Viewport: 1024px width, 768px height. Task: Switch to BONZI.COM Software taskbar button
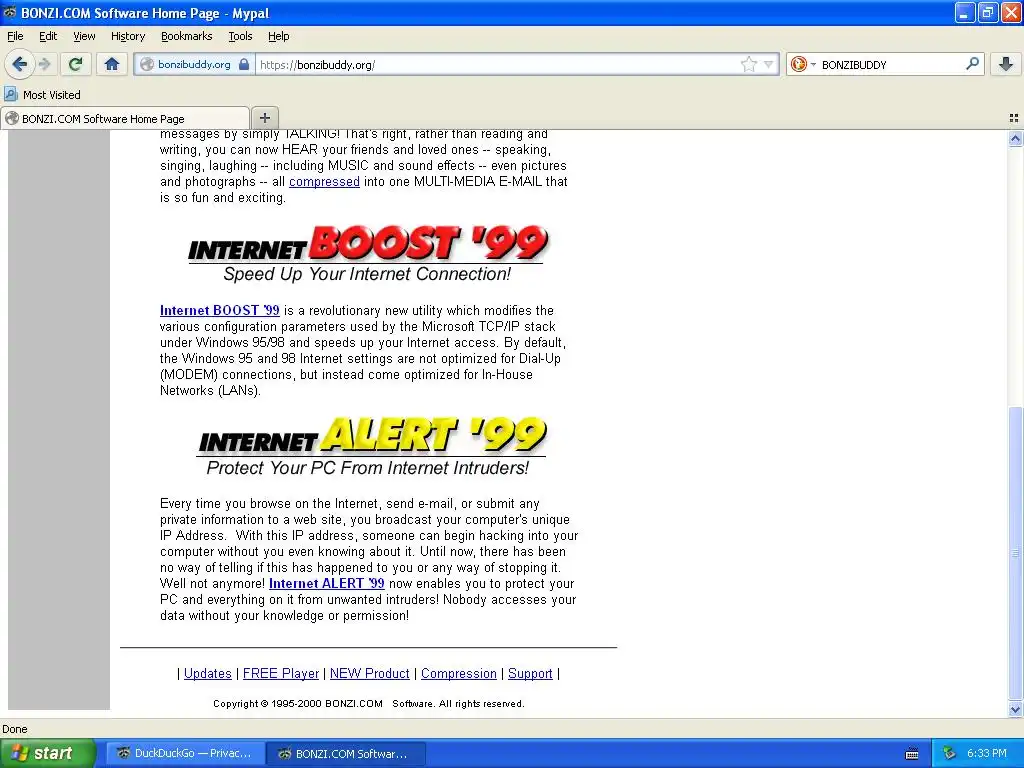[x=346, y=753]
